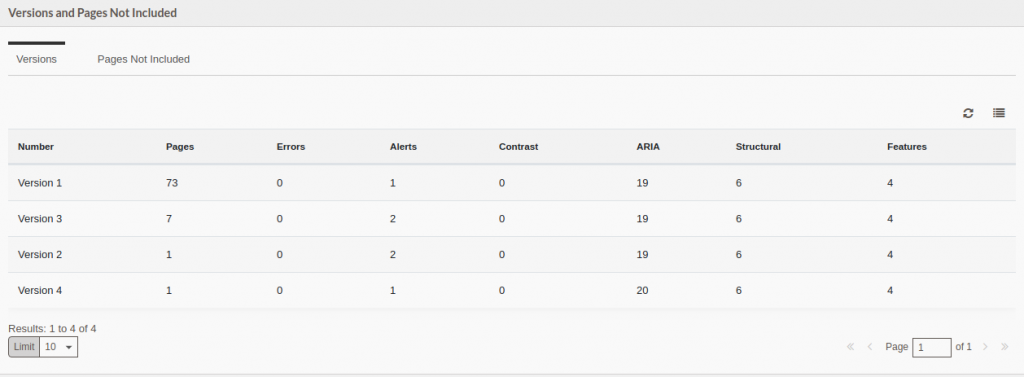Select the Version 2 row
1024x377 pixels.
pos(511,255)
